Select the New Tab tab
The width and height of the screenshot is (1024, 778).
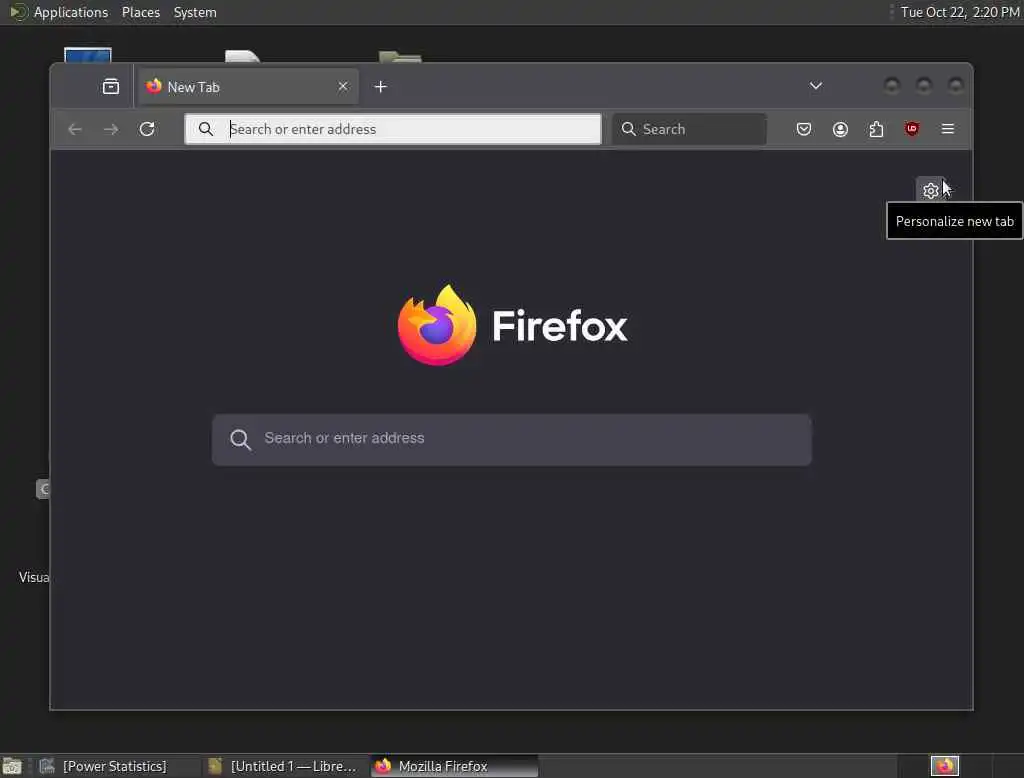point(248,86)
